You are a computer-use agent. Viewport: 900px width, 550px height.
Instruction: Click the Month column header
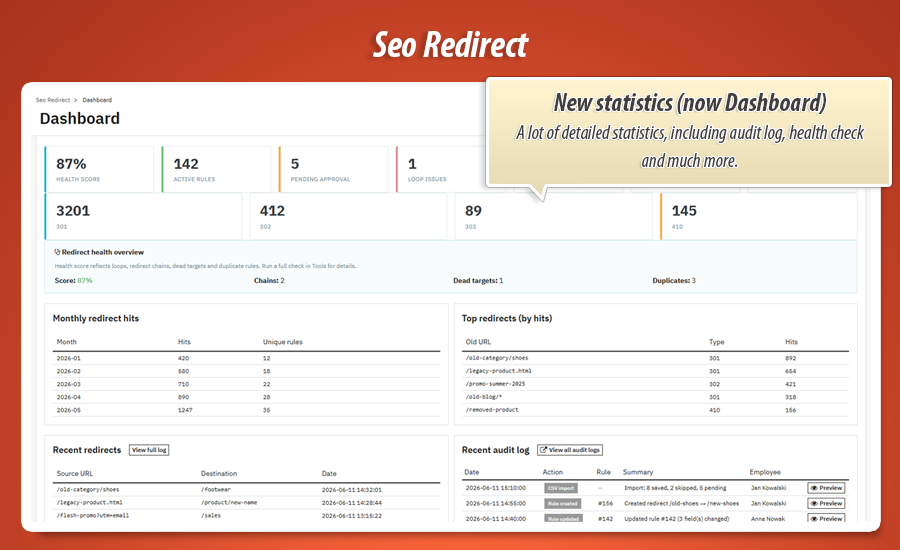67,342
